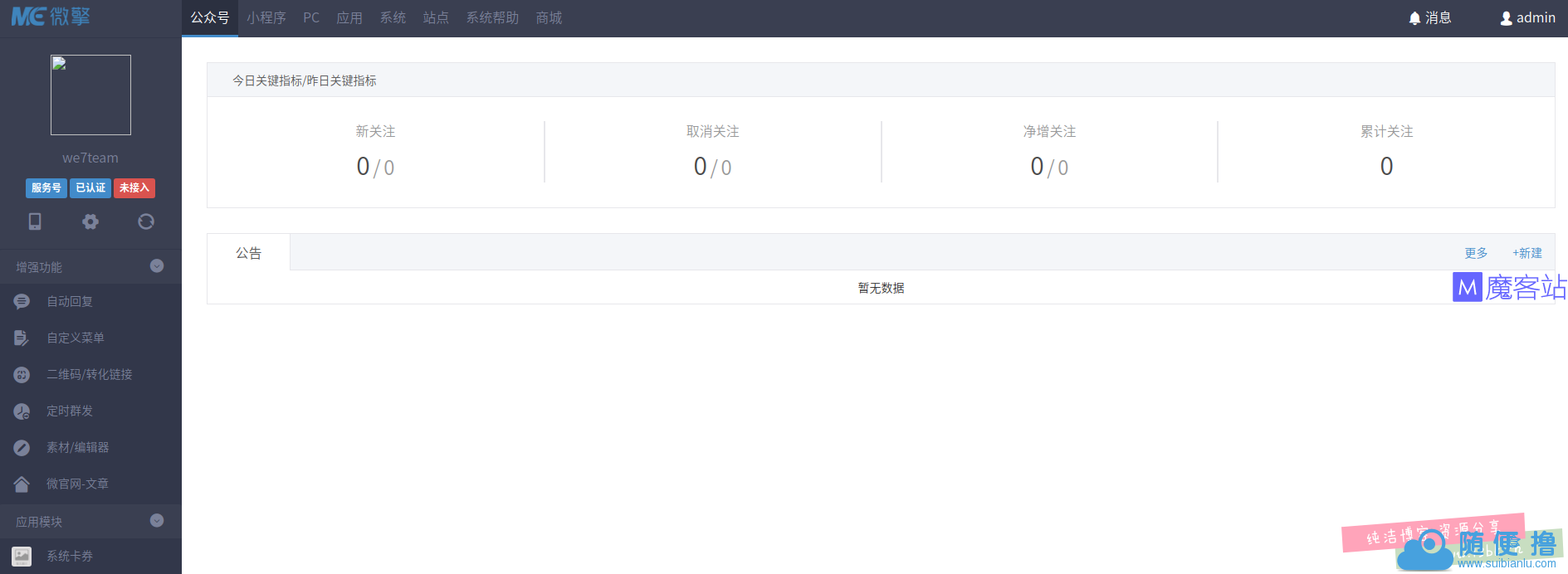Click the 更多 link in announcements

click(1476, 253)
